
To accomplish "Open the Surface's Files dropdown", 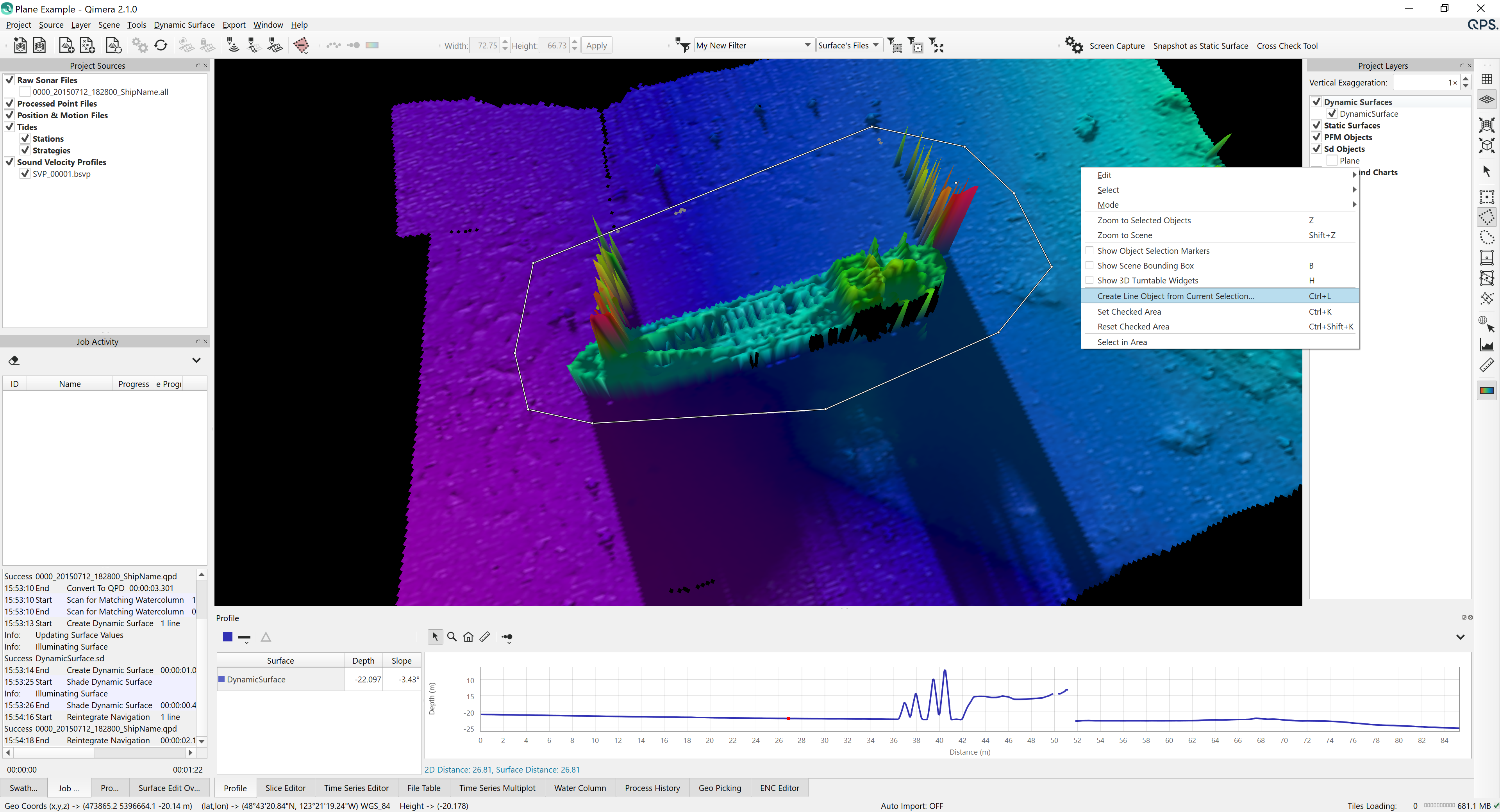I will (x=849, y=45).
